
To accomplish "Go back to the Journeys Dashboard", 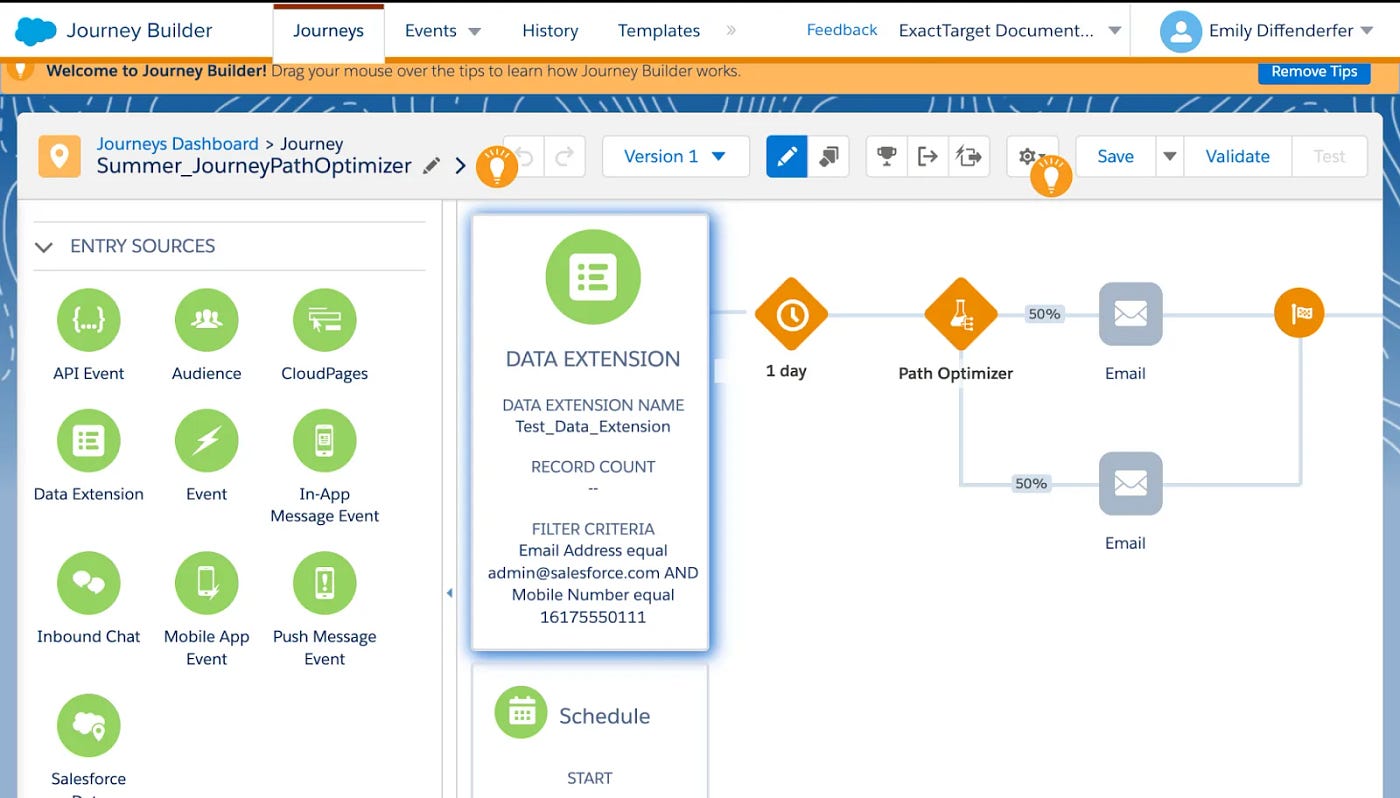I will 177,144.
